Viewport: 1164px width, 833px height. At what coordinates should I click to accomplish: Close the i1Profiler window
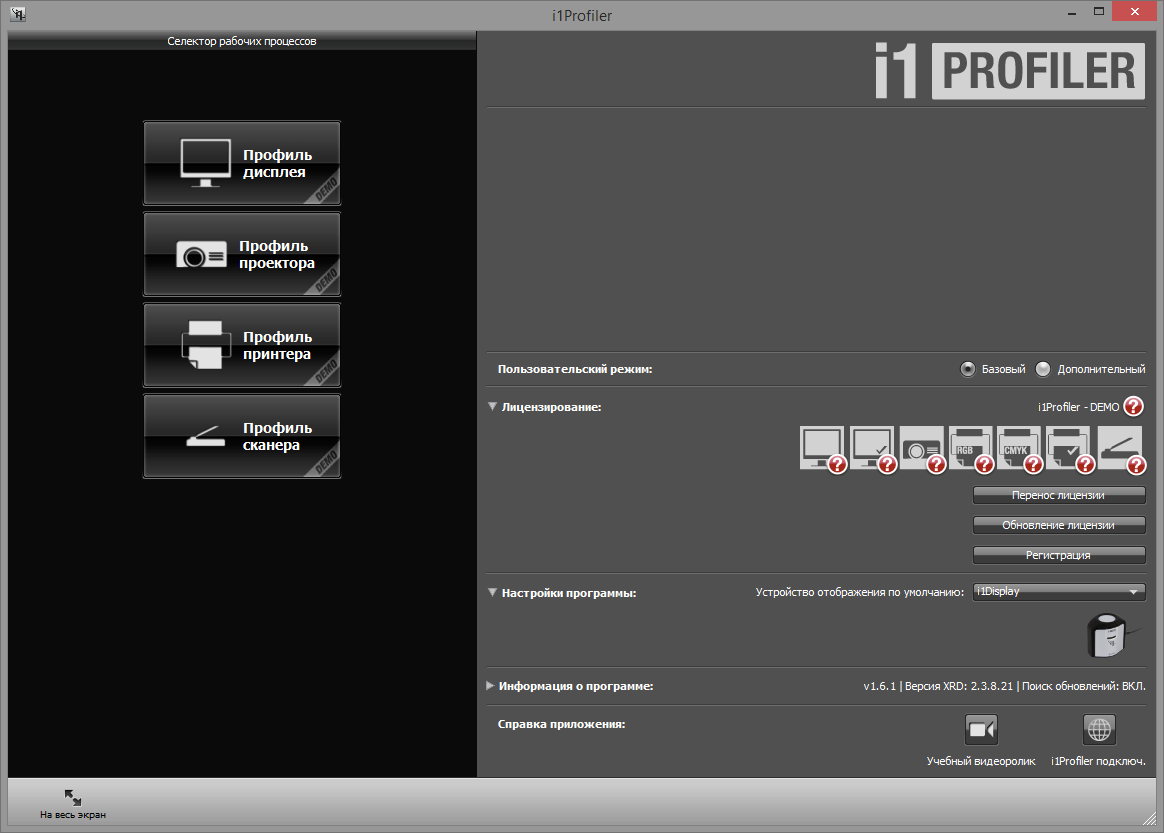1134,11
